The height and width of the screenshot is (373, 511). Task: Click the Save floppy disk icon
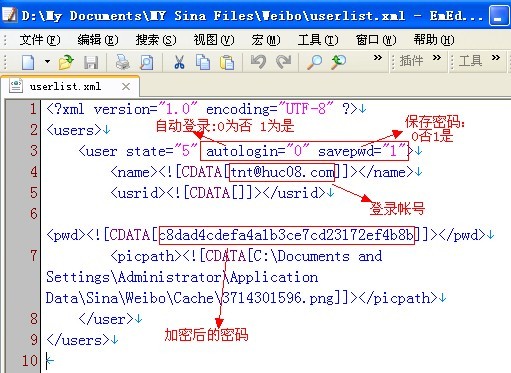point(91,62)
